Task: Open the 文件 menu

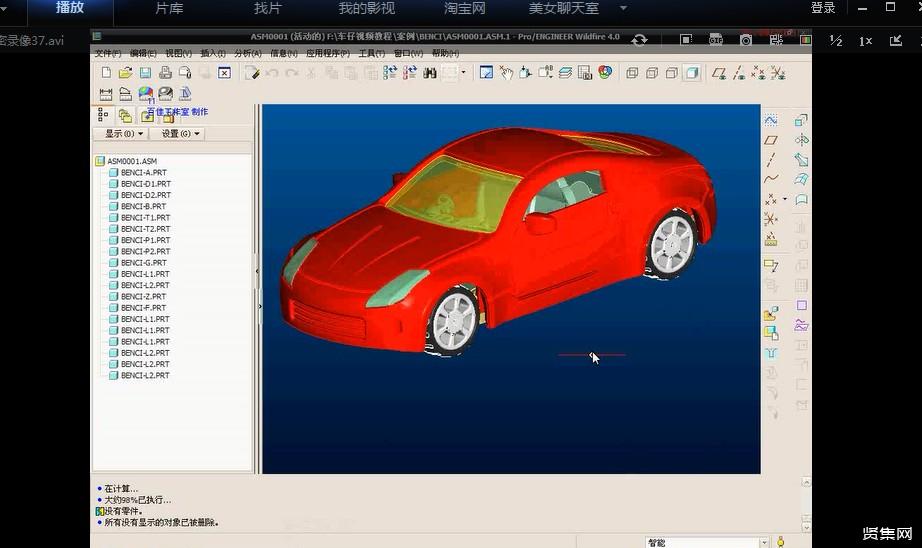Action: tap(107, 53)
